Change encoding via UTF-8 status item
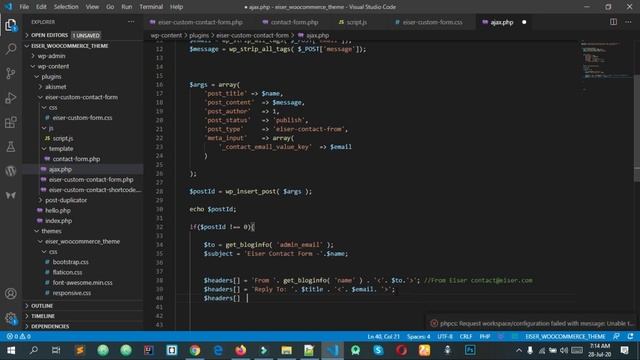 [445, 337]
